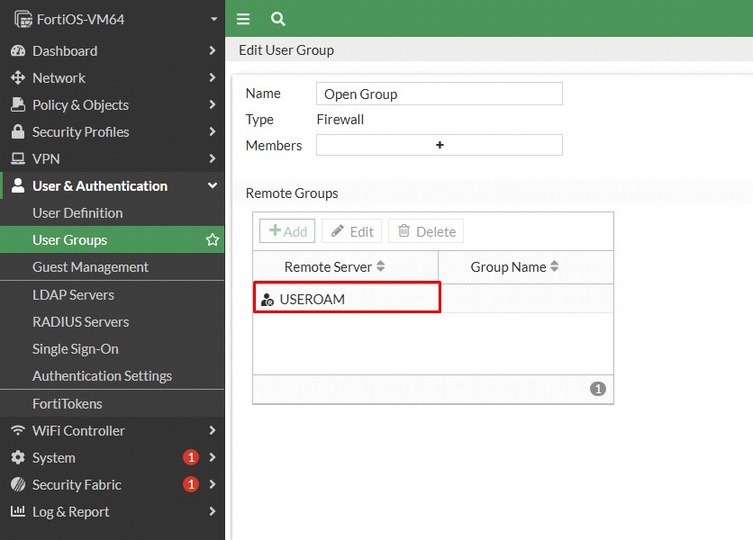Sort by Remote Server column arrows
Viewport: 753px width, 540px height.
[380, 266]
